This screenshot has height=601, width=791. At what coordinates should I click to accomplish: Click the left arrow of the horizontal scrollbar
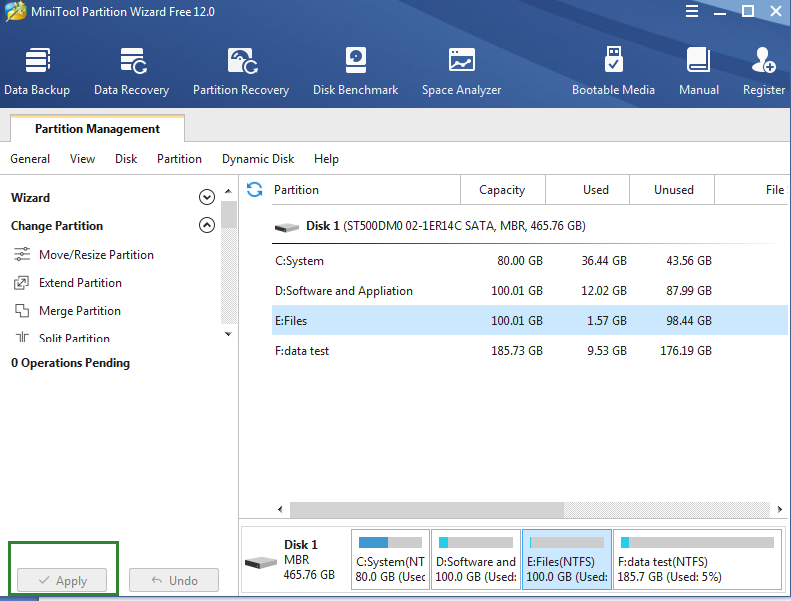tap(280, 509)
